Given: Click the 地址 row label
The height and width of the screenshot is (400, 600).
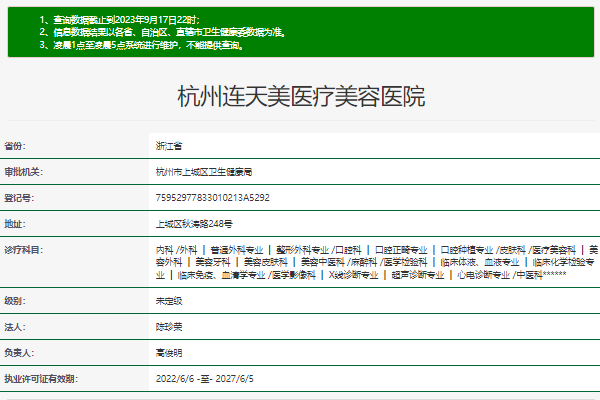Looking at the screenshot, I should click(x=15, y=223).
